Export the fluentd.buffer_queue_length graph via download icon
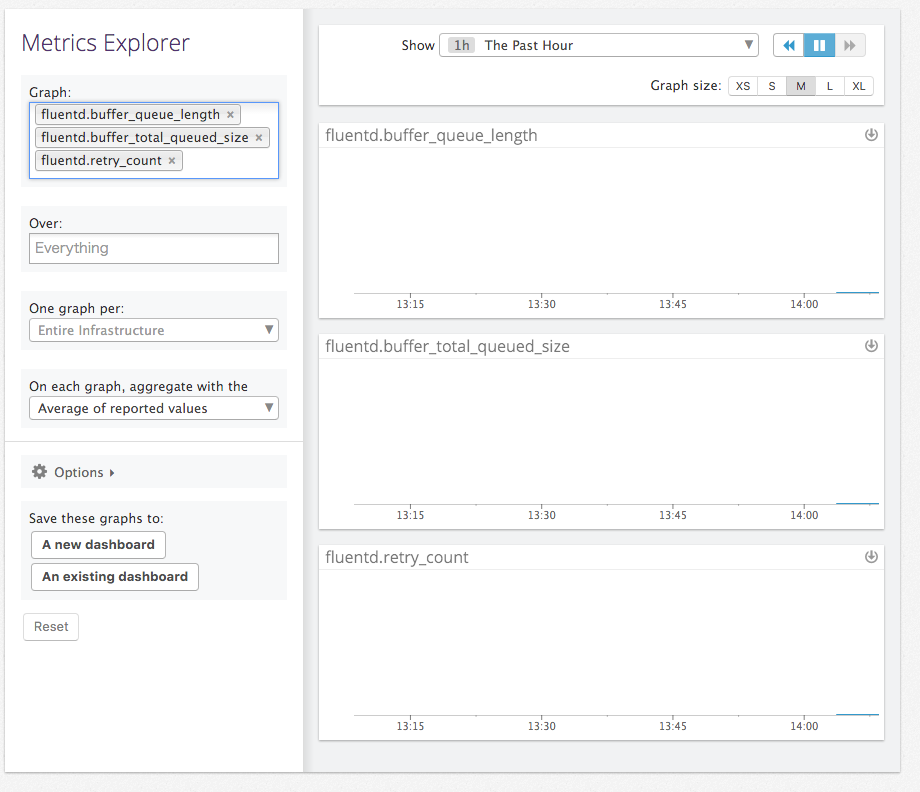This screenshot has width=920, height=792. coord(871,135)
